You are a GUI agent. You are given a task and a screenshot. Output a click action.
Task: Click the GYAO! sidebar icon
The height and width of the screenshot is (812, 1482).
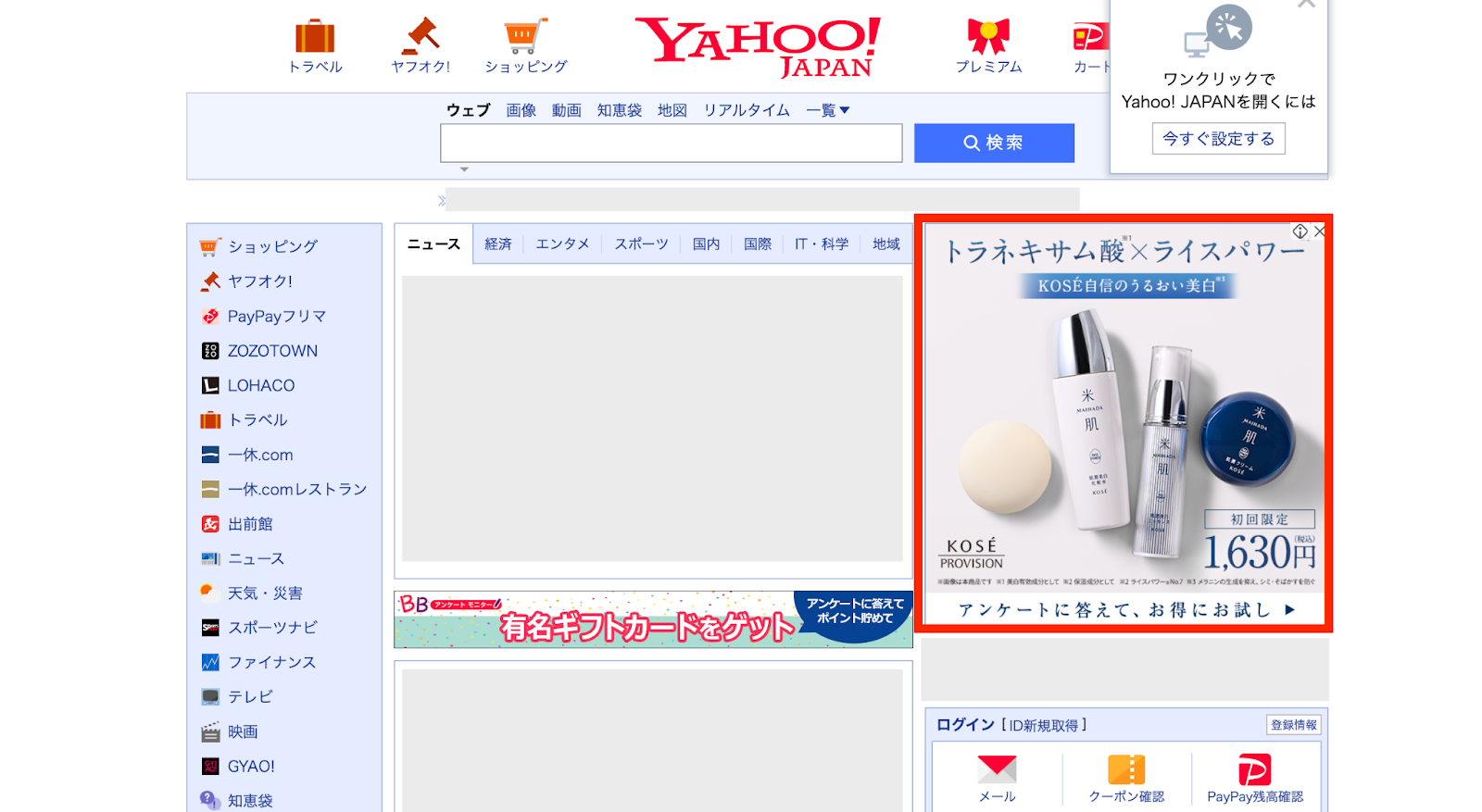pyautogui.click(x=210, y=766)
